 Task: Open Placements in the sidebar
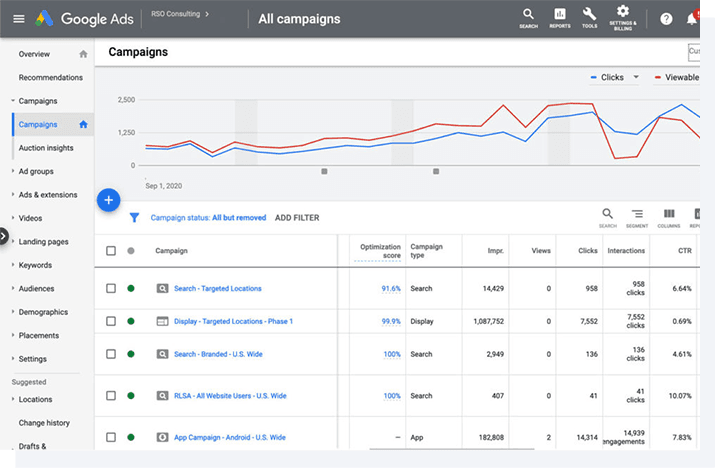coord(38,335)
